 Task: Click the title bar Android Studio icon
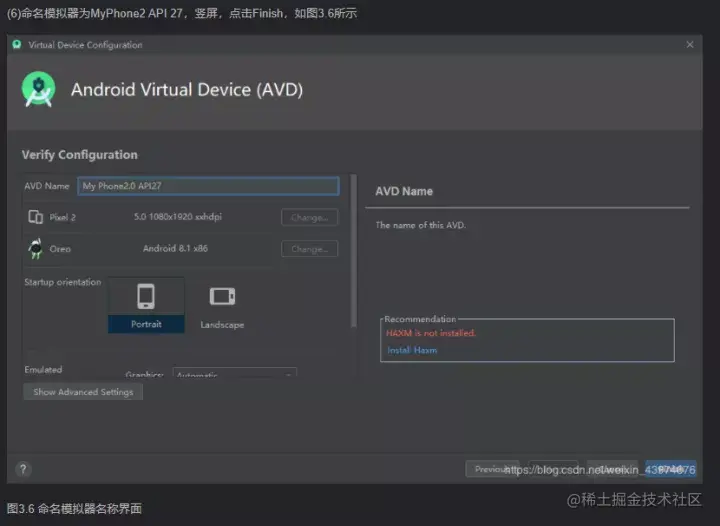[x=17, y=45]
